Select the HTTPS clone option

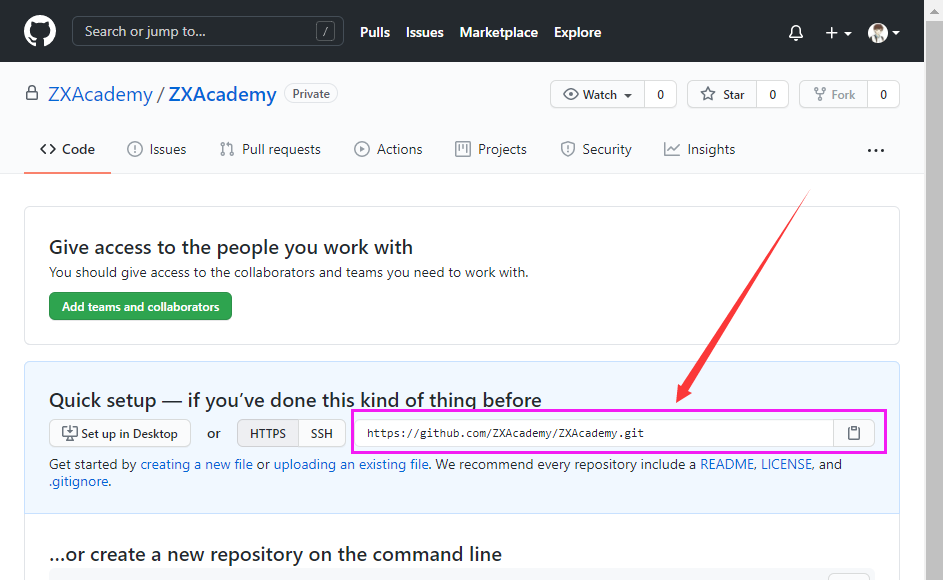268,433
